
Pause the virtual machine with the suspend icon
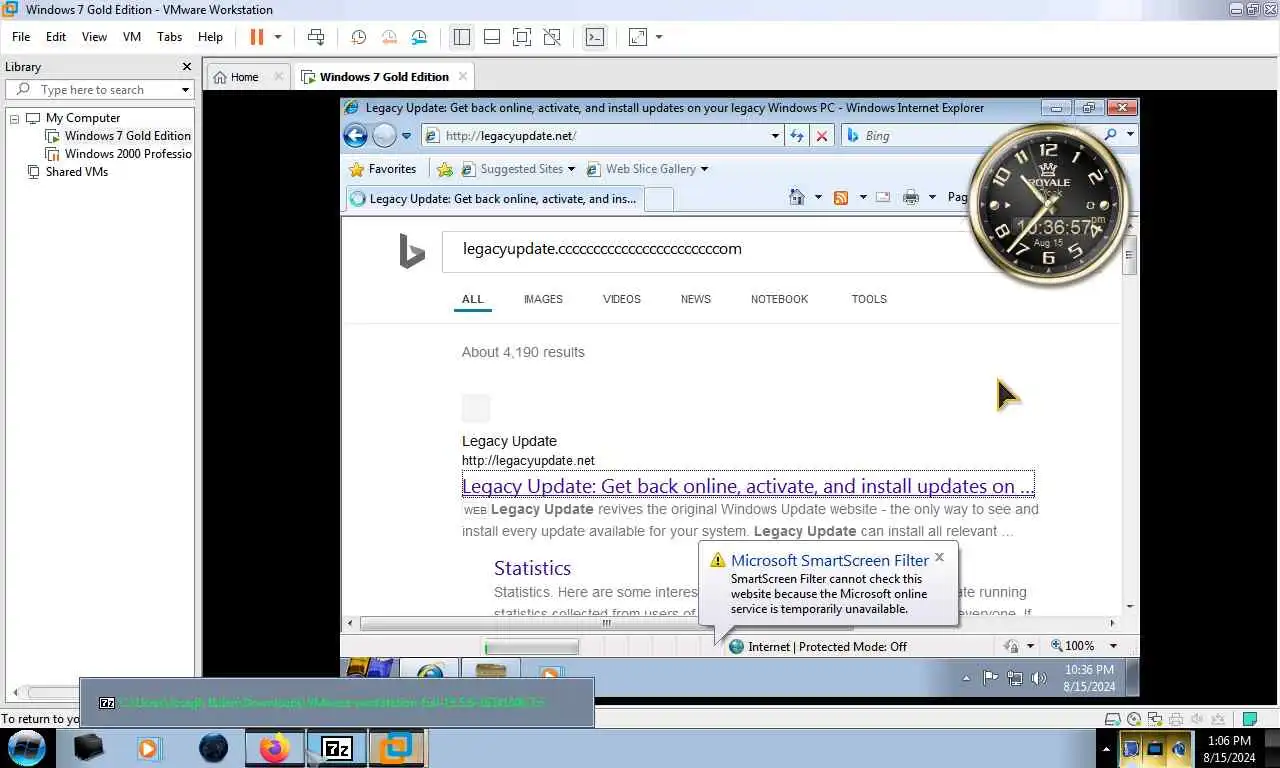click(x=256, y=37)
